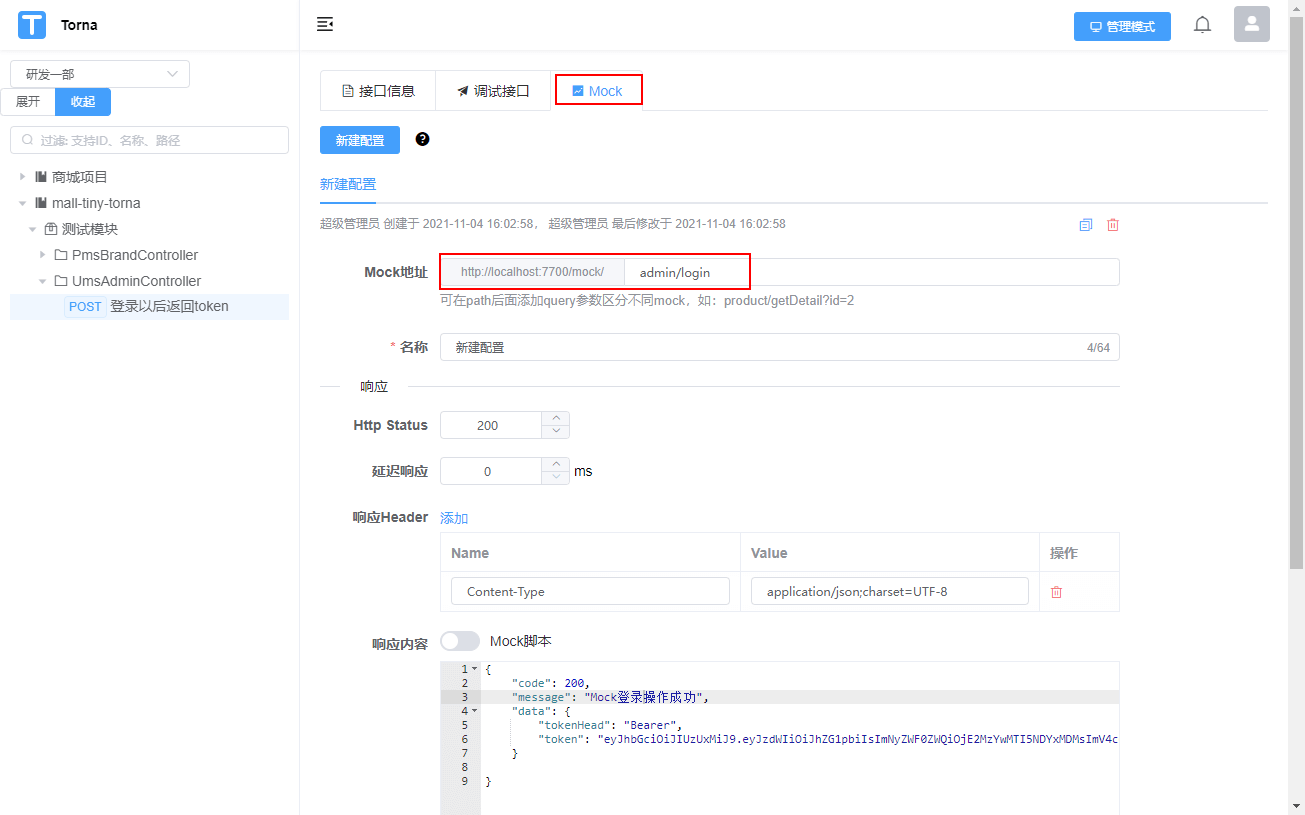The image size is (1305, 815).
Task: Click the mall-tiny-torna project icon
Action: [x=41, y=203]
